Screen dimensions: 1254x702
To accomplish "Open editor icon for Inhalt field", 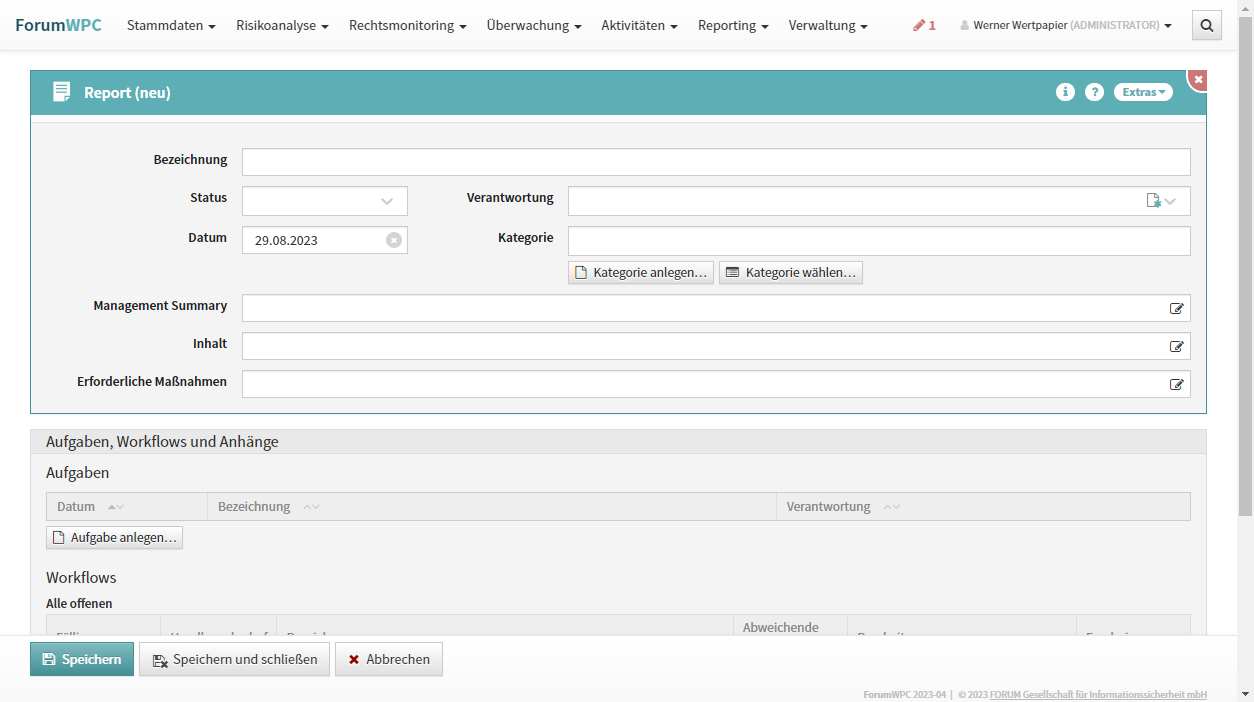I will 1176,346.
